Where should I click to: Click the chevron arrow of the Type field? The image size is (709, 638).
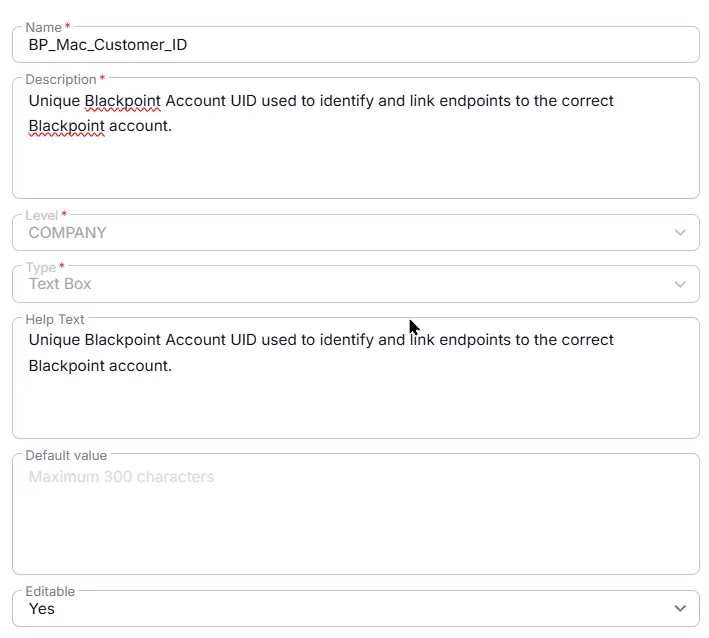pos(680,284)
